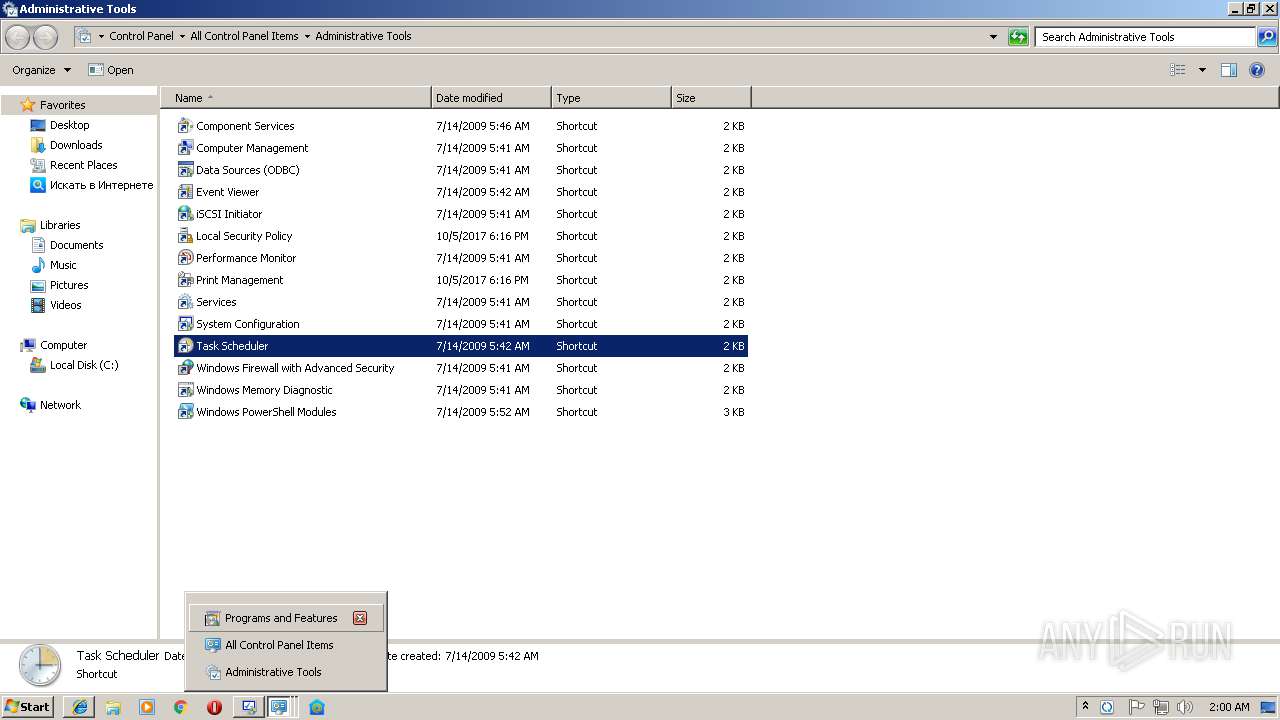Click the Back navigation arrow
The width and height of the screenshot is (1280, 720).
coord(17,37)
